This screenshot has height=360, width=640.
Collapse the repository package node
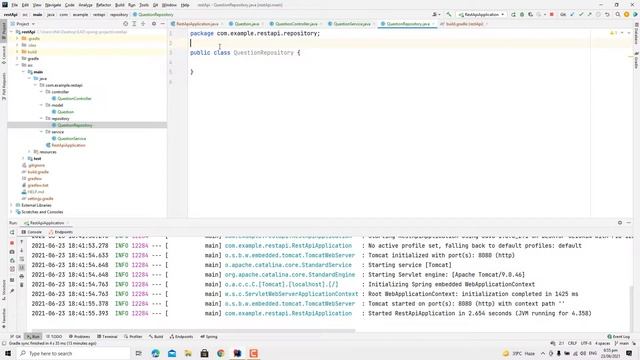(41, 119)
